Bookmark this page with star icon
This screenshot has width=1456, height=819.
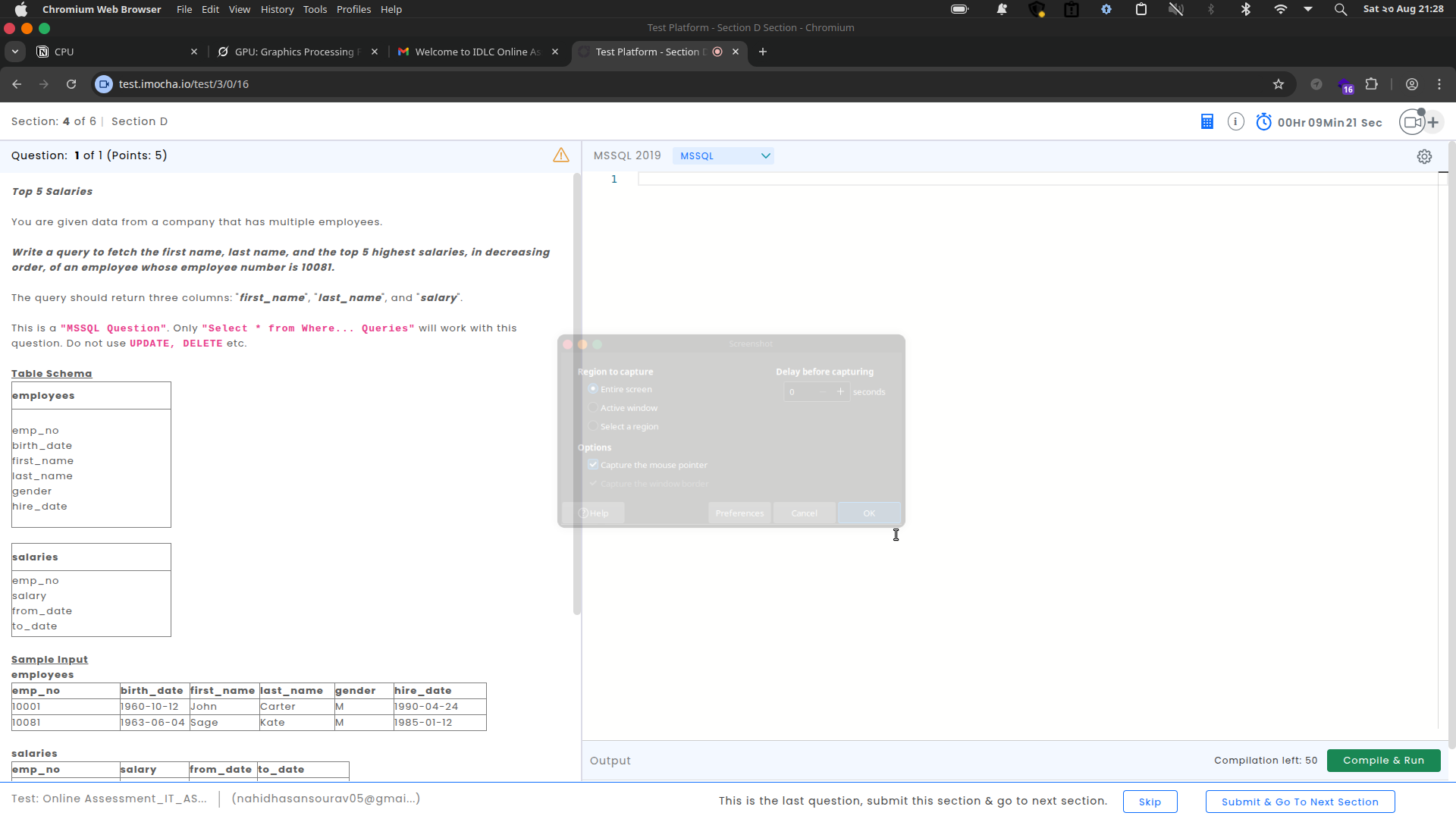point(1279,84)
